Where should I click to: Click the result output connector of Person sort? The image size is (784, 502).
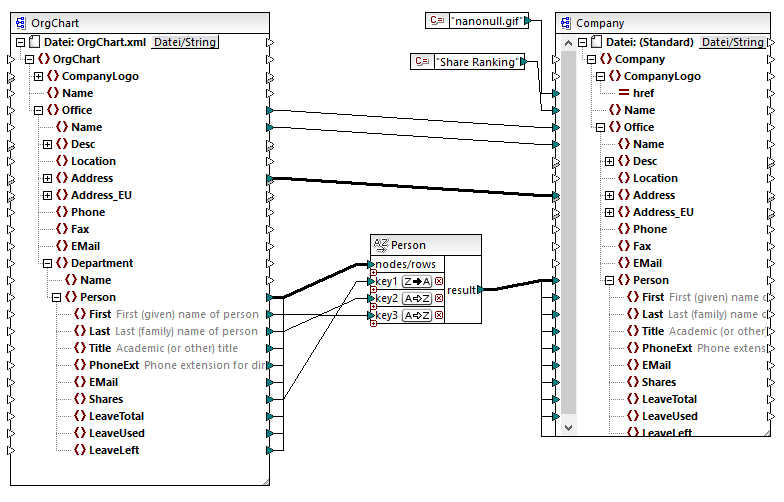(481, 290)
